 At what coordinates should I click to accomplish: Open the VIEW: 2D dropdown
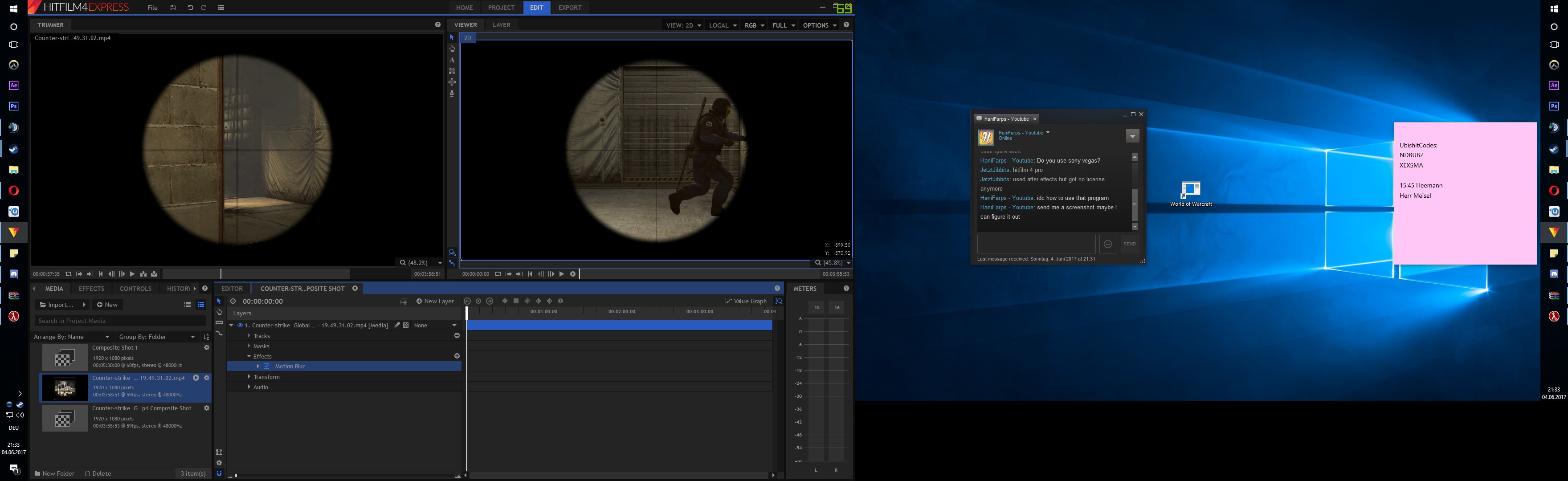tap(684, 25)
